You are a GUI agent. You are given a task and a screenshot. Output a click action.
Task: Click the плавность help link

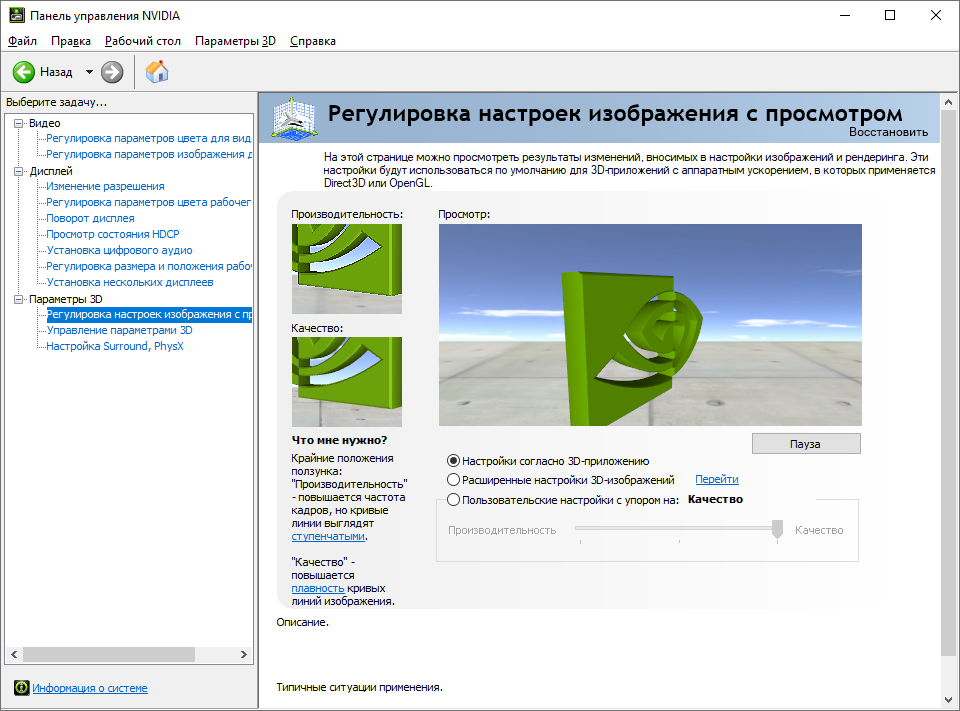point(318,589)
